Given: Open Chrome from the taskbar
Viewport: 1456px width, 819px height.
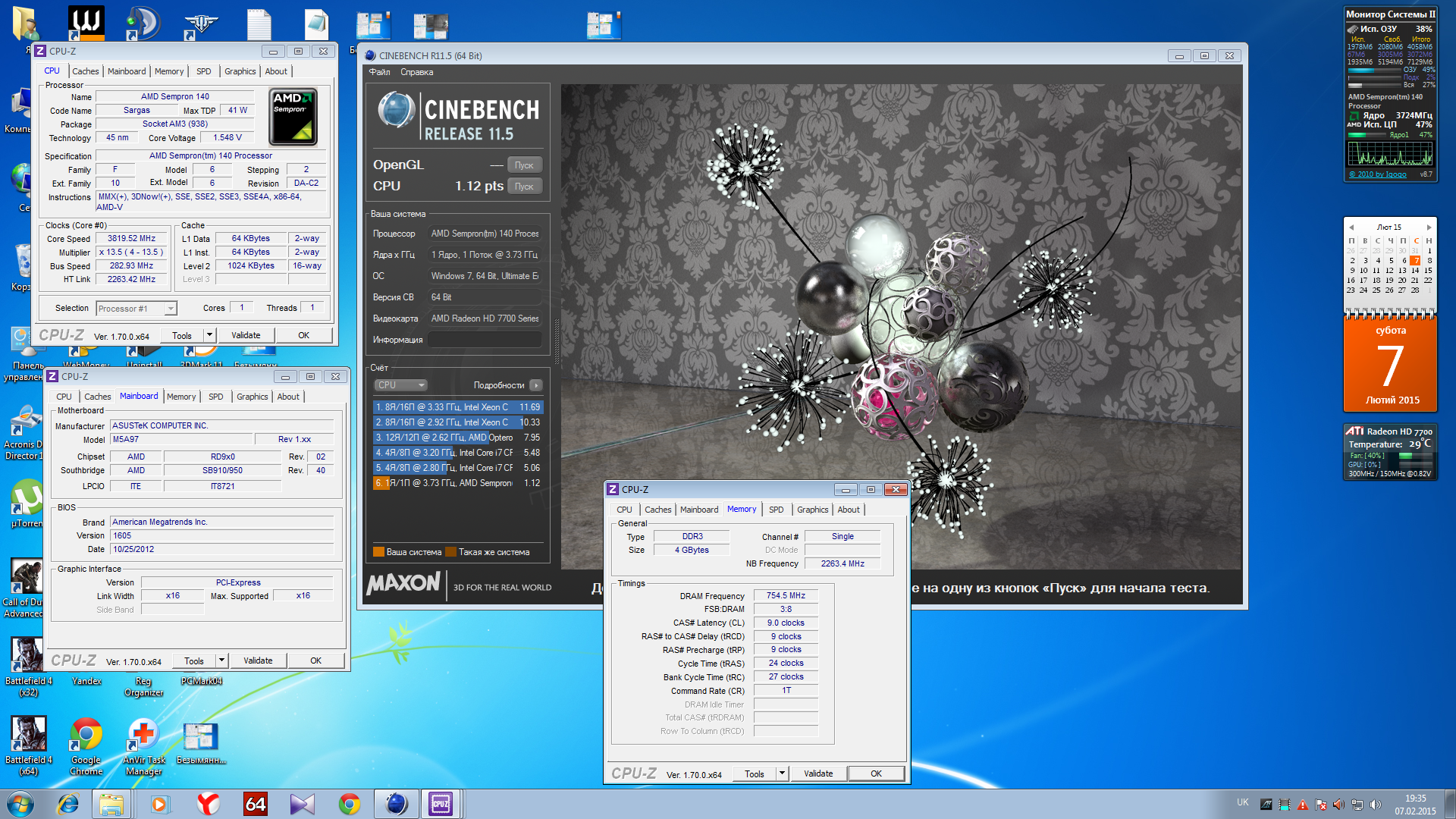Looking at the screenshot, I should [x=350, y=804].
